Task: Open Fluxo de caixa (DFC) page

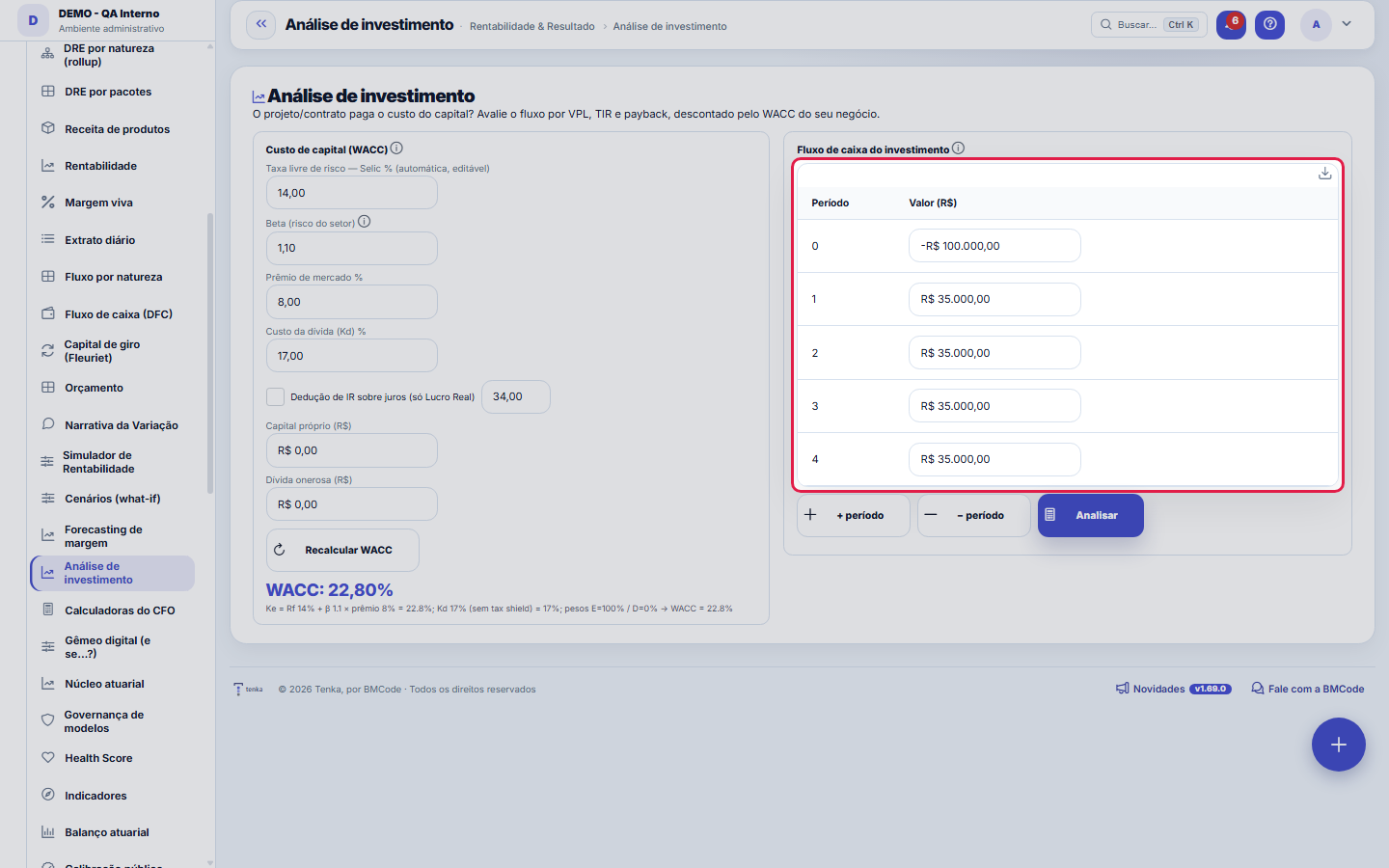Action: pyautogui.click(x=112, y=314)
